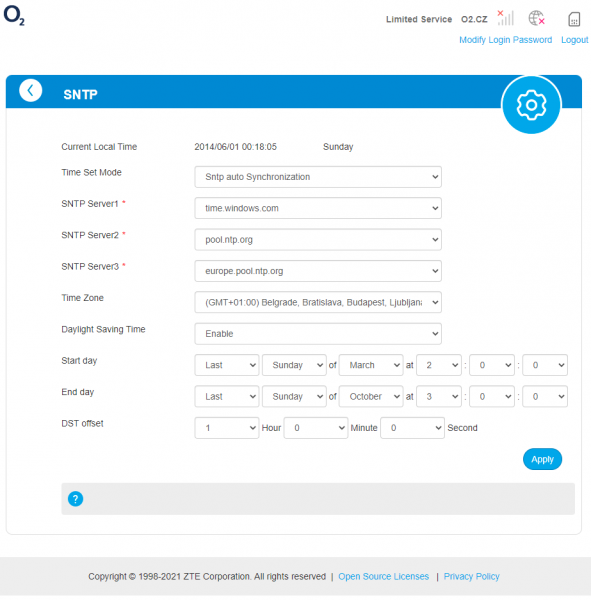Click the blue help question mark icon

click(x=75, y=499)
